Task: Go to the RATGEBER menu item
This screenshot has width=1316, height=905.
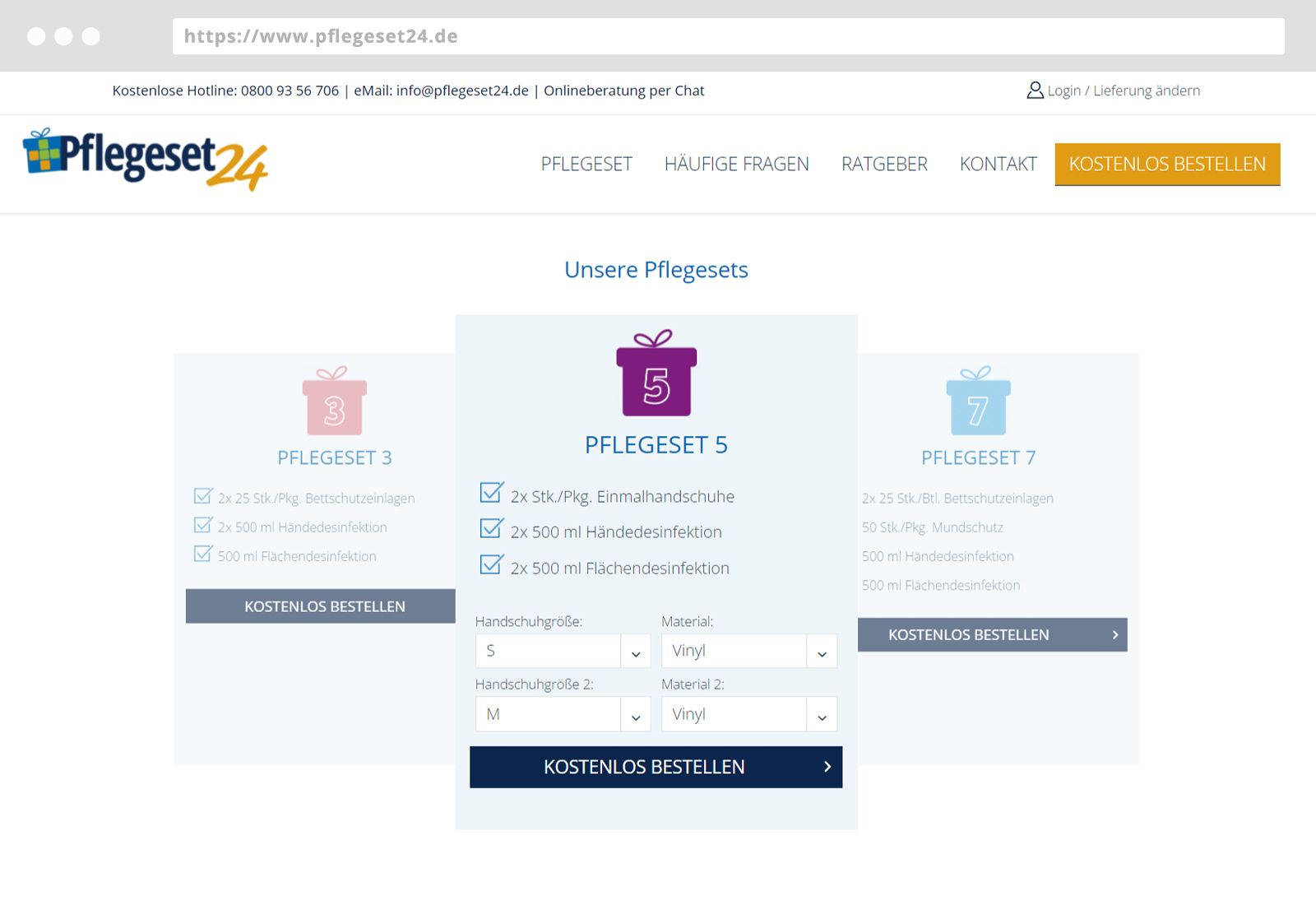Action: 884,165
